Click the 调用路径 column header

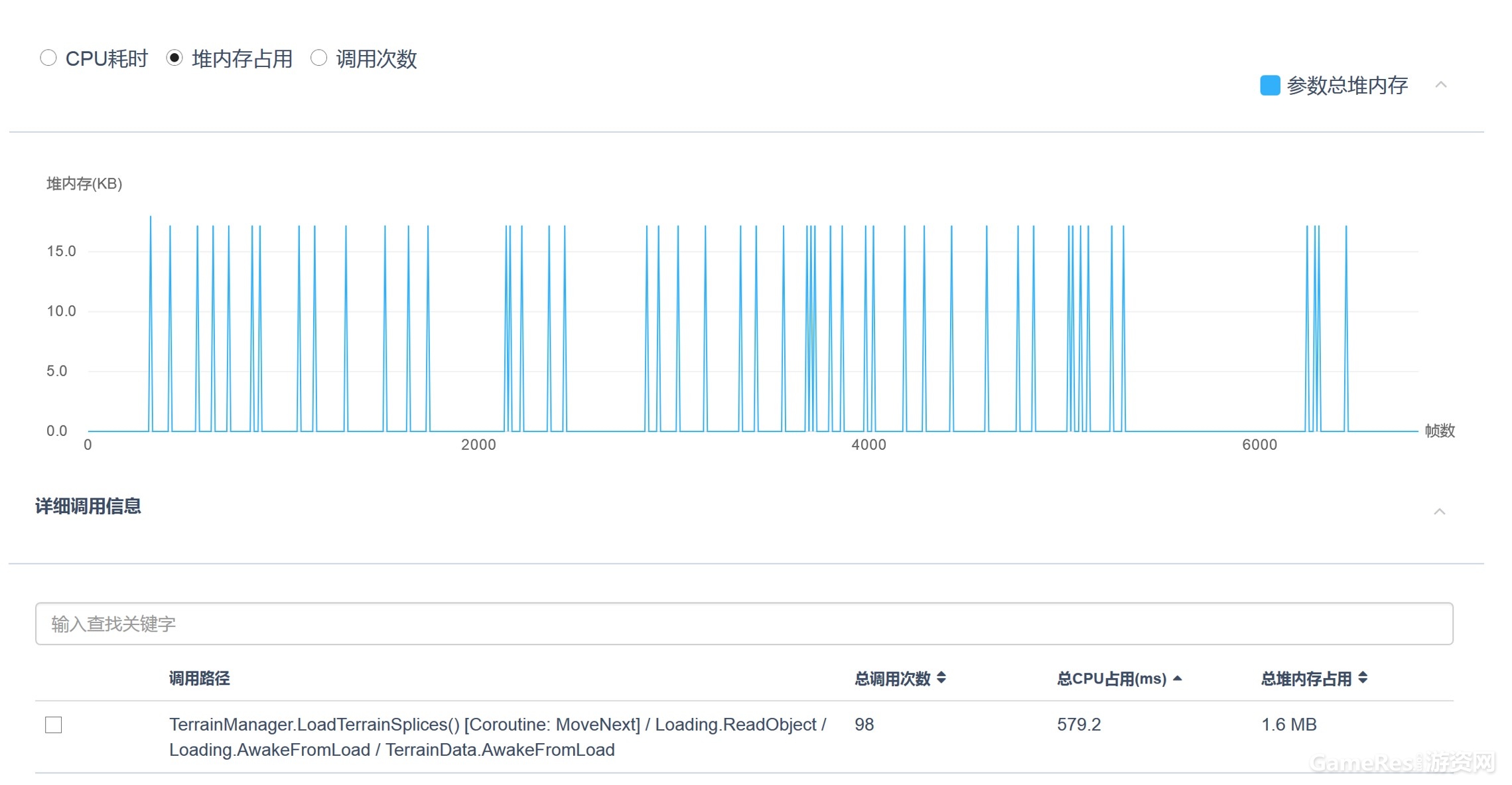tap(199, 678)
